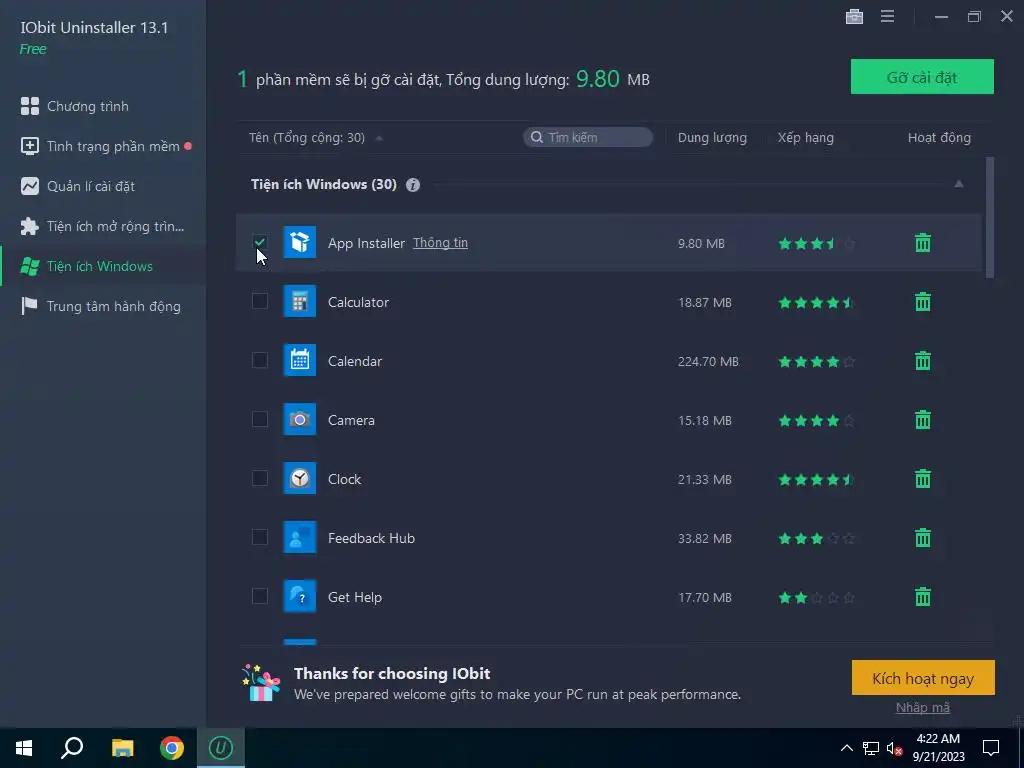The width and height of the screenshot is (1024, 768).
Task: Open taskbar search magnifier
Action: click(x=72, y=748)
